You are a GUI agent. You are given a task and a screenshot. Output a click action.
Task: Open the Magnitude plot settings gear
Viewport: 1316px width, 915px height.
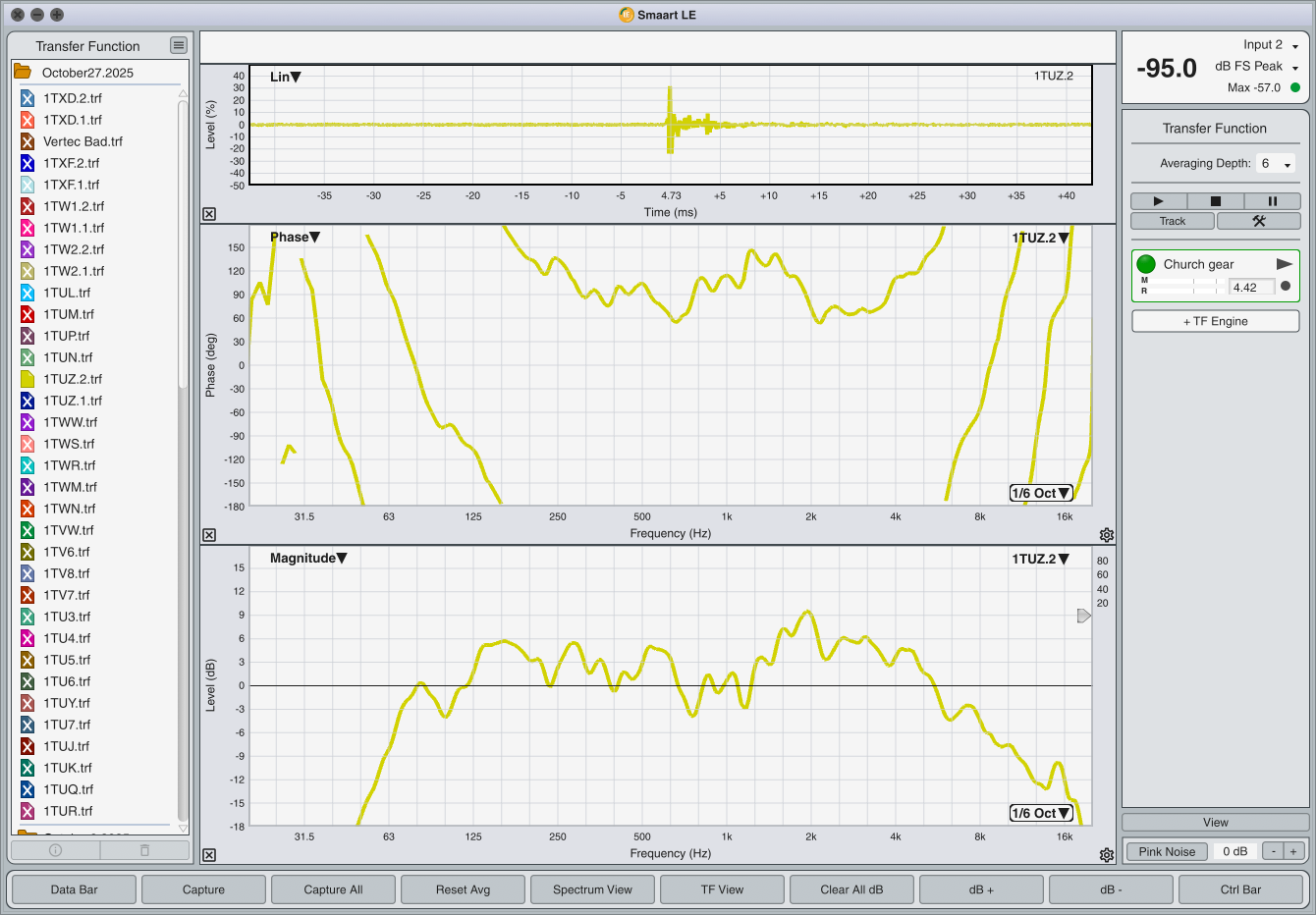pos(1107,855)
